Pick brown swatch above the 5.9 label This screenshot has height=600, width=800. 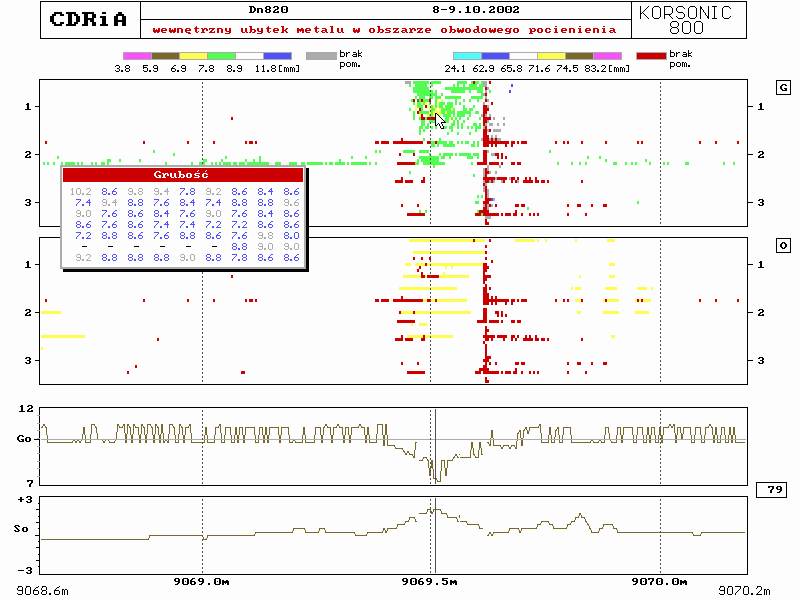pyautogui.click(x=165, y=56)
